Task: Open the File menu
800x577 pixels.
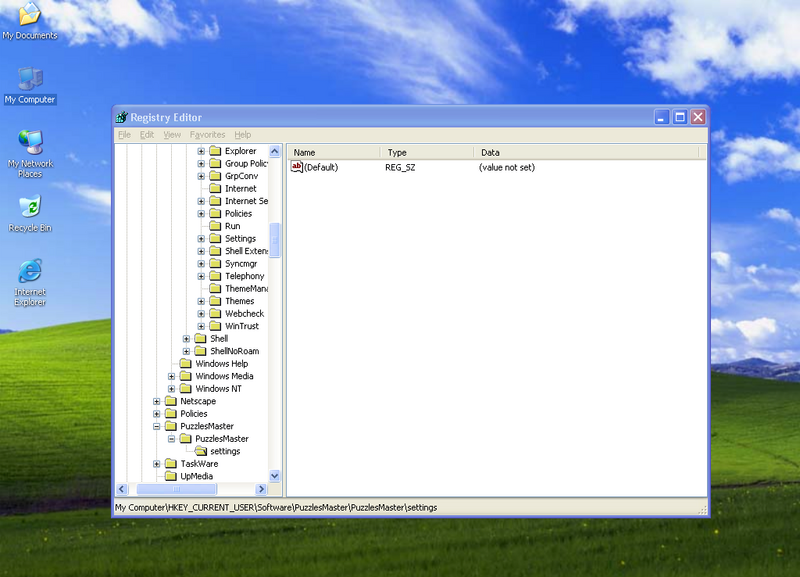Action: coord(124,135)
